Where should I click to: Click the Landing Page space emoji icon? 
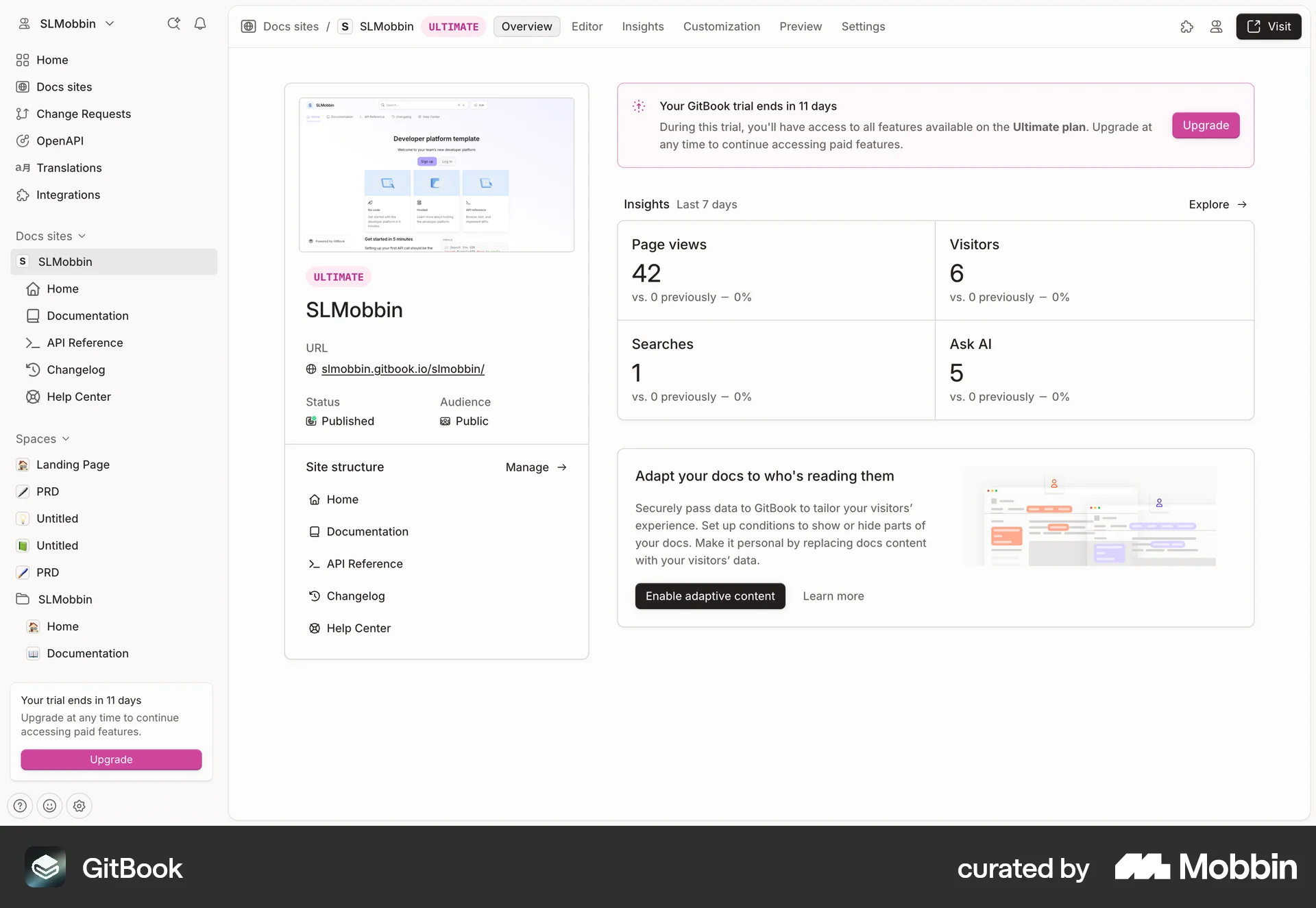23,465
